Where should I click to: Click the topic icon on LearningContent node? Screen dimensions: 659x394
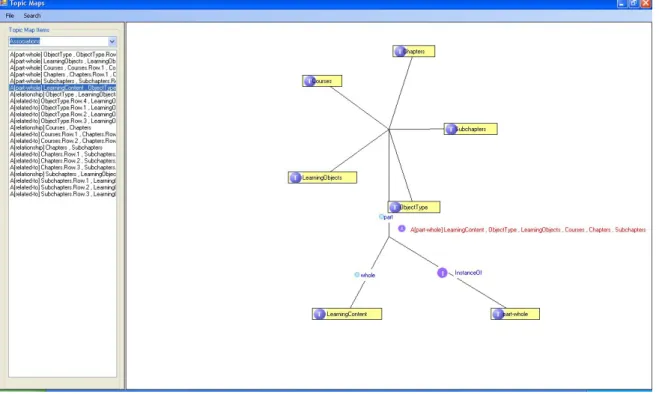[319, 314]
